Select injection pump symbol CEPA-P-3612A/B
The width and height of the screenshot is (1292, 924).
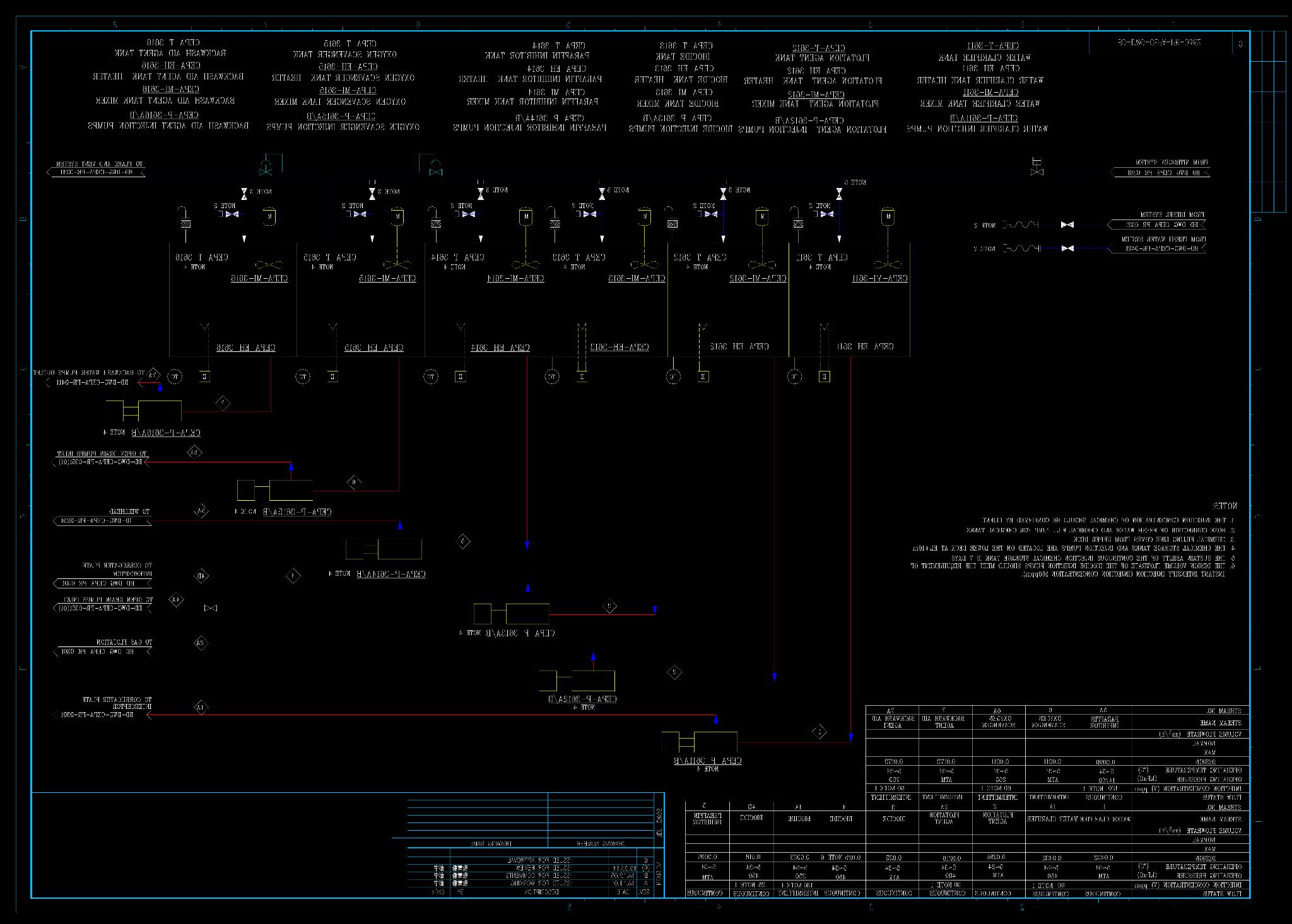[577, 681]
